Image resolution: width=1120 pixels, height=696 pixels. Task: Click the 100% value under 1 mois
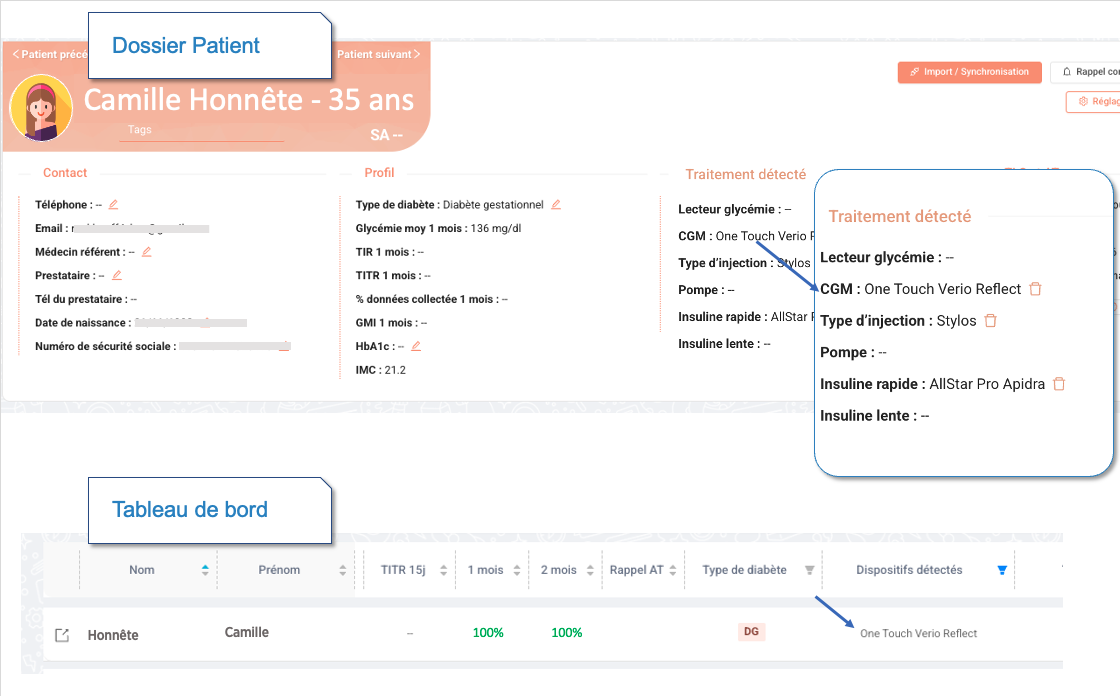point(488,632)
